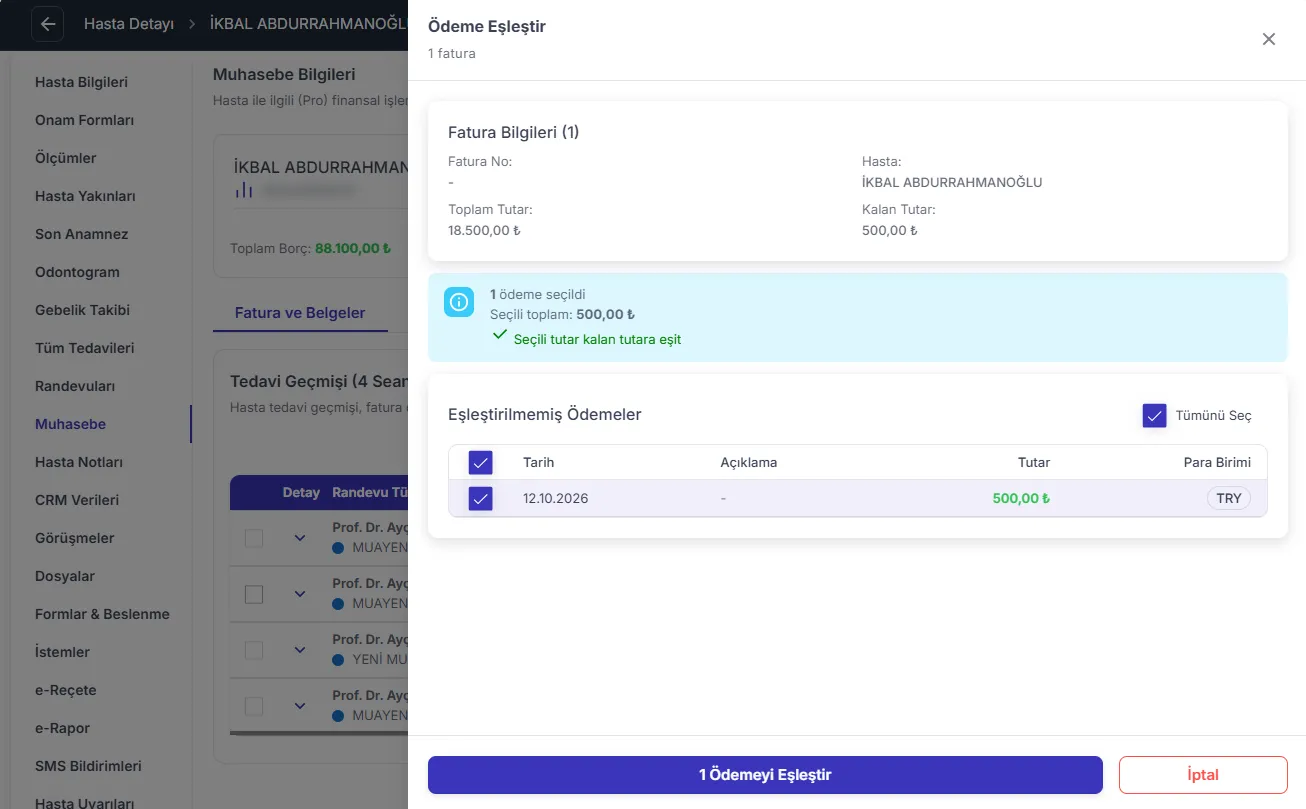1306x809 pixels.
Task: Open e-Rapor section
Action: (62, 728)
